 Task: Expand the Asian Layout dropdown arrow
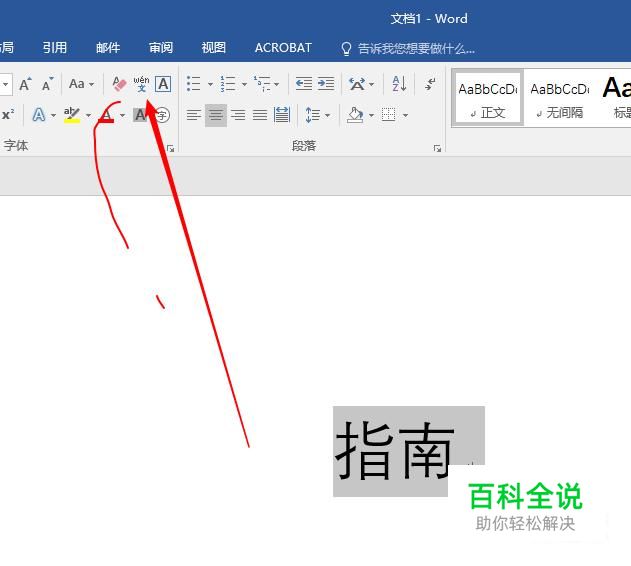[371, 84]
